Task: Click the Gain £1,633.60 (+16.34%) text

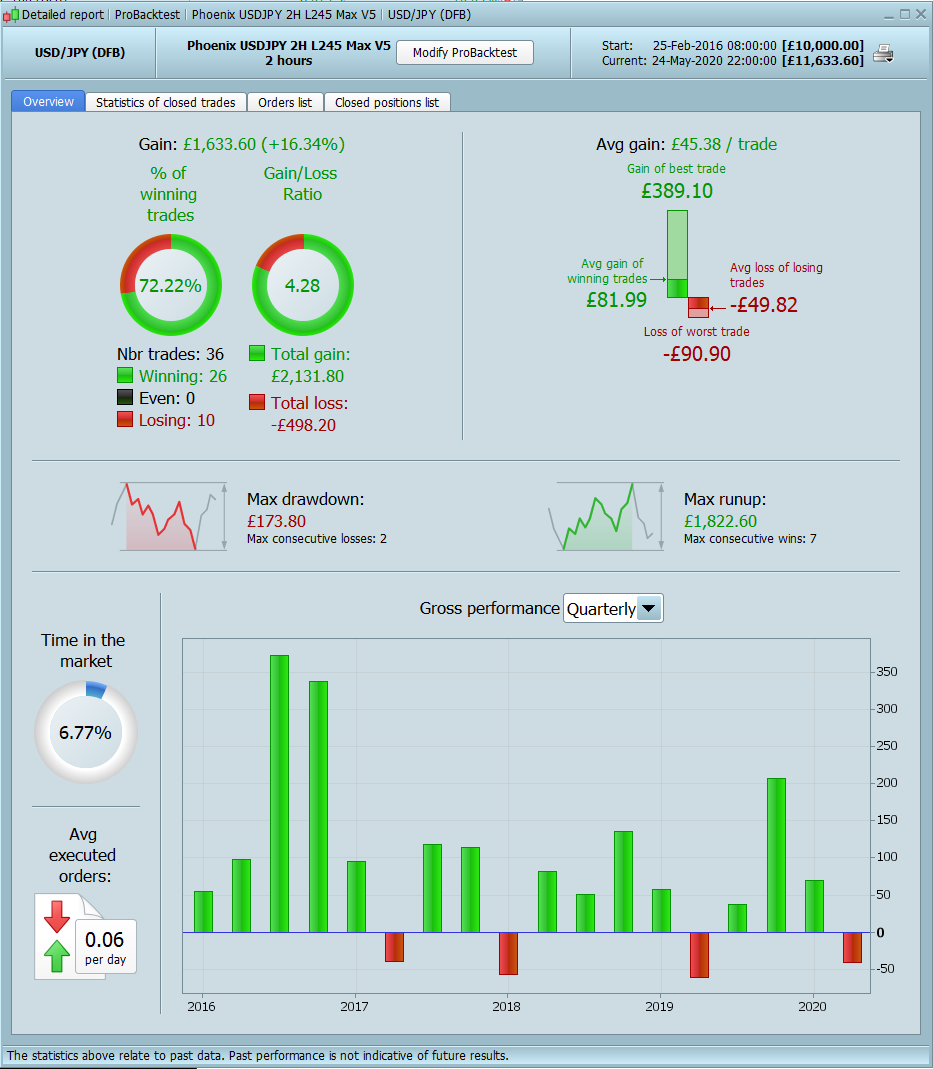Action: tap(242, 144)
